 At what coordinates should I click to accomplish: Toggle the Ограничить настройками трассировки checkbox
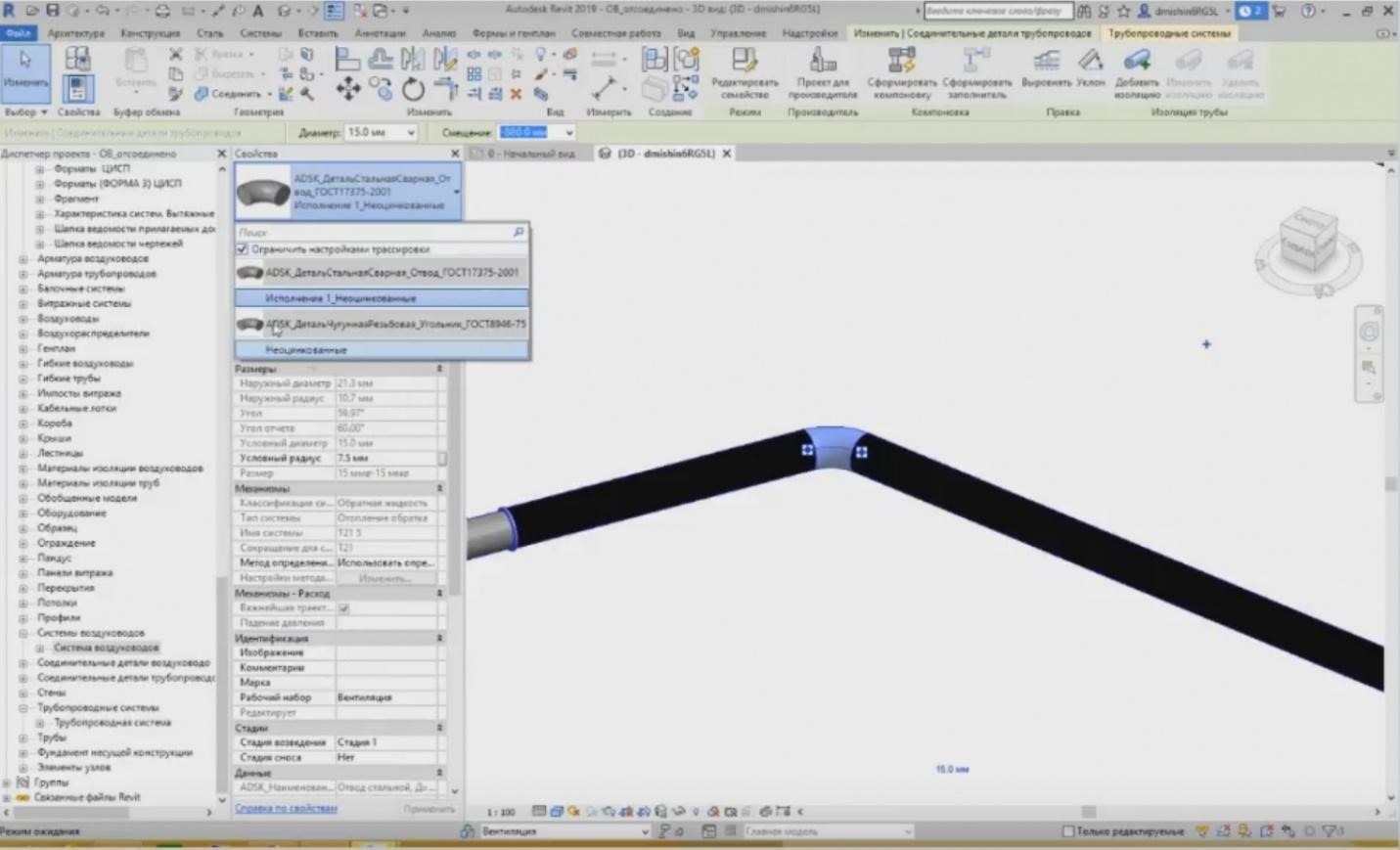coord(243,249)
